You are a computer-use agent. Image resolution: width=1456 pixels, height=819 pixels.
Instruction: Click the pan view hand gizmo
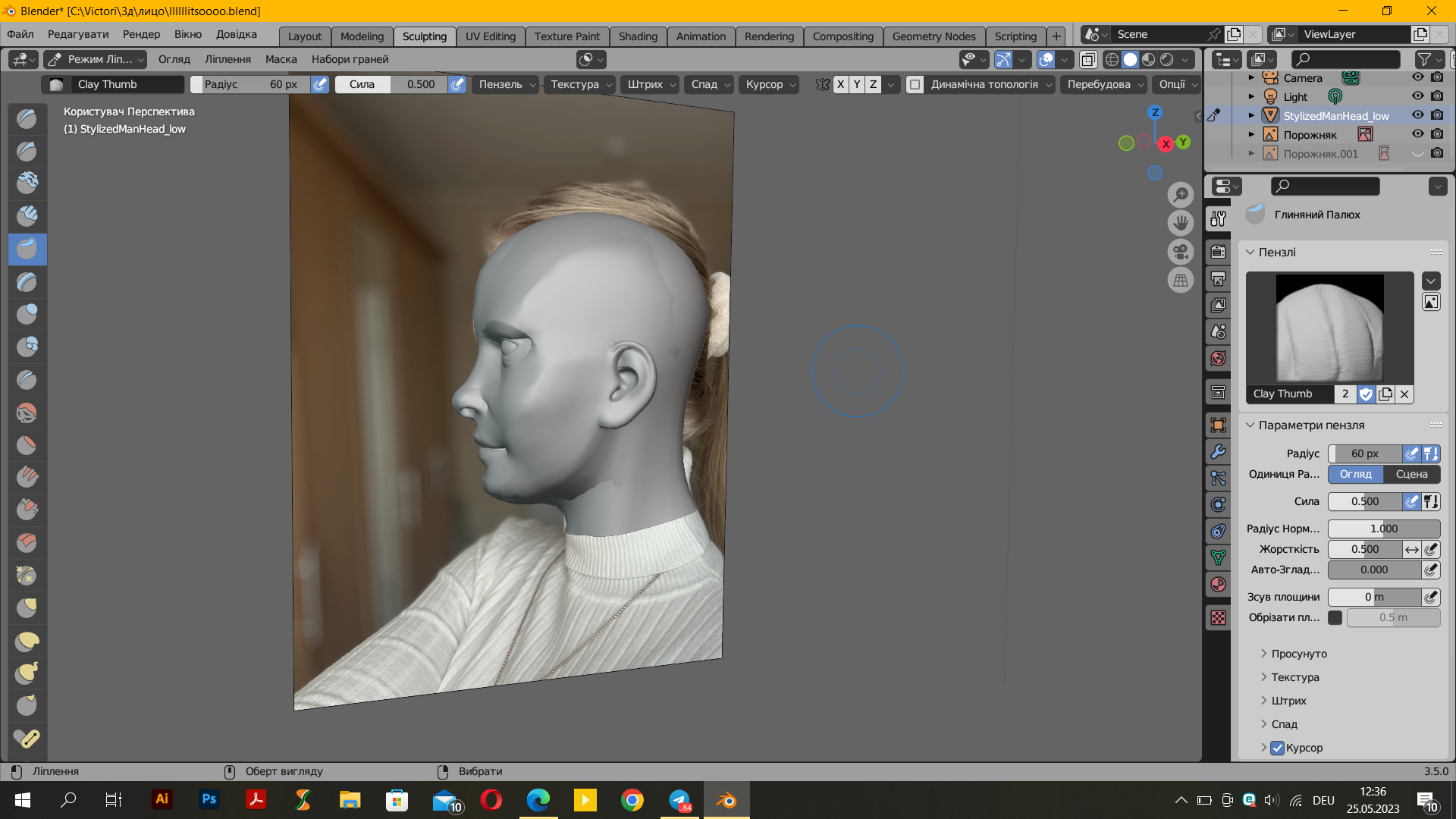[1181, 223]
